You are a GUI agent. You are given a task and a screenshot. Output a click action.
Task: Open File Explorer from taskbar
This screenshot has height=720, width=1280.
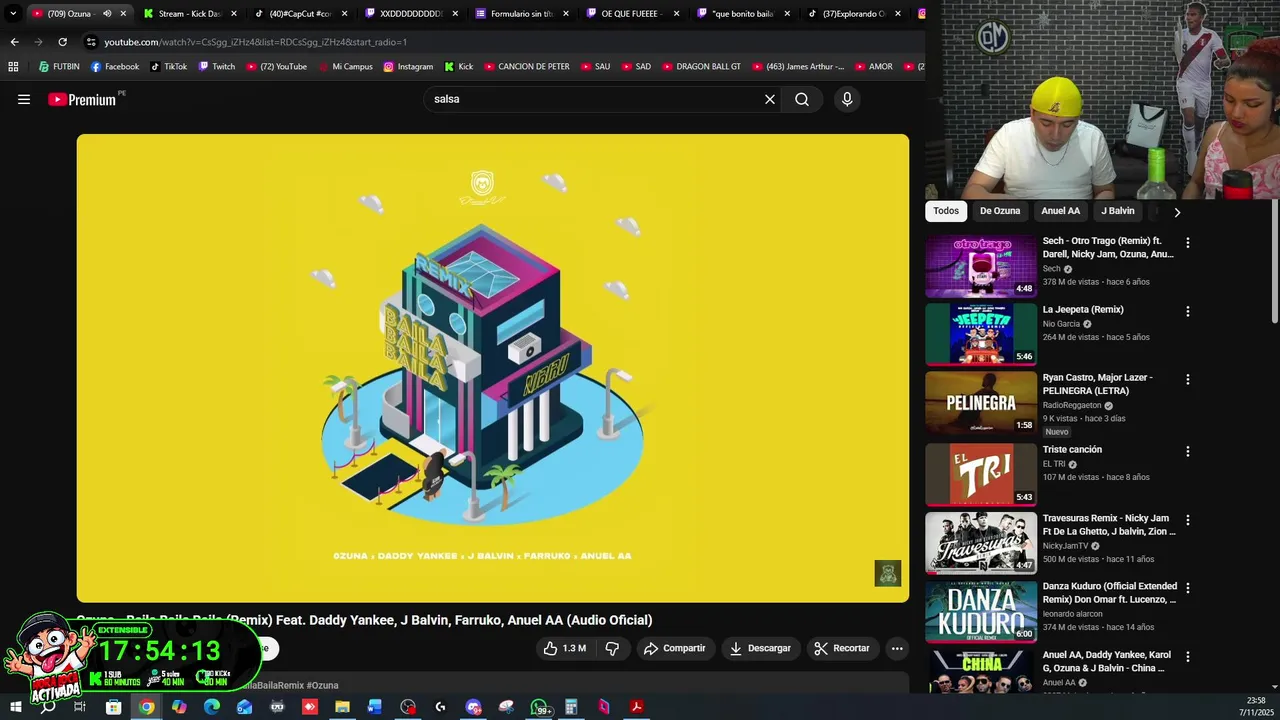[342, 707]
